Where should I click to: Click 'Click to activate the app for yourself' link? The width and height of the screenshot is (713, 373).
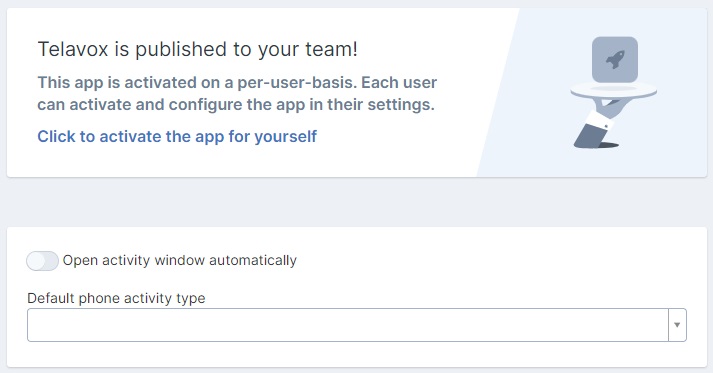point(177,136)
